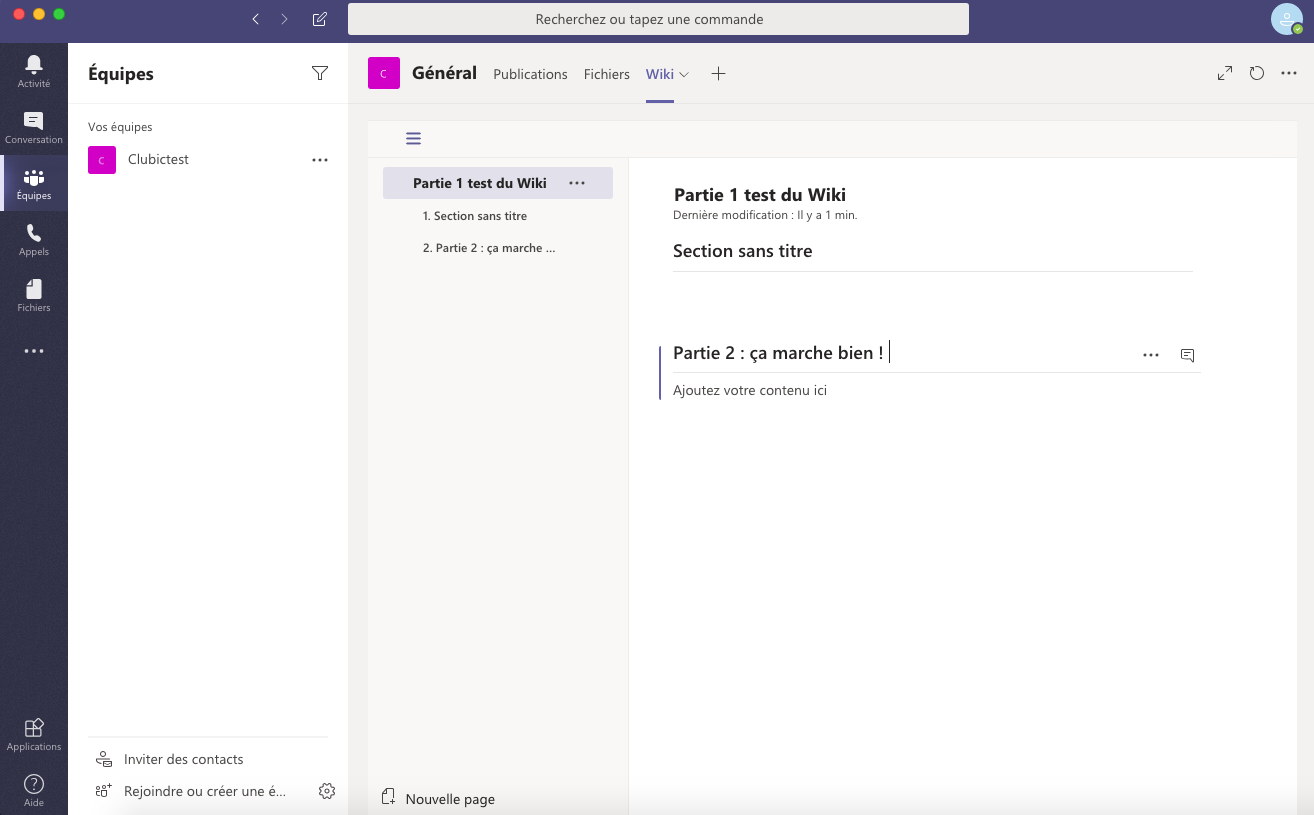Select the Équipes sidebar icon
1314x815 pixels.
point(33,183)
